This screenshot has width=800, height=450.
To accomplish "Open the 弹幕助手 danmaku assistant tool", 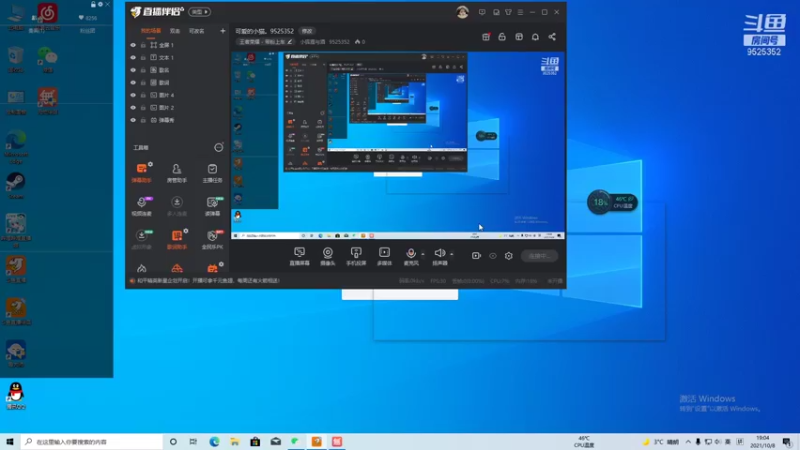I will tap(141, 172).
